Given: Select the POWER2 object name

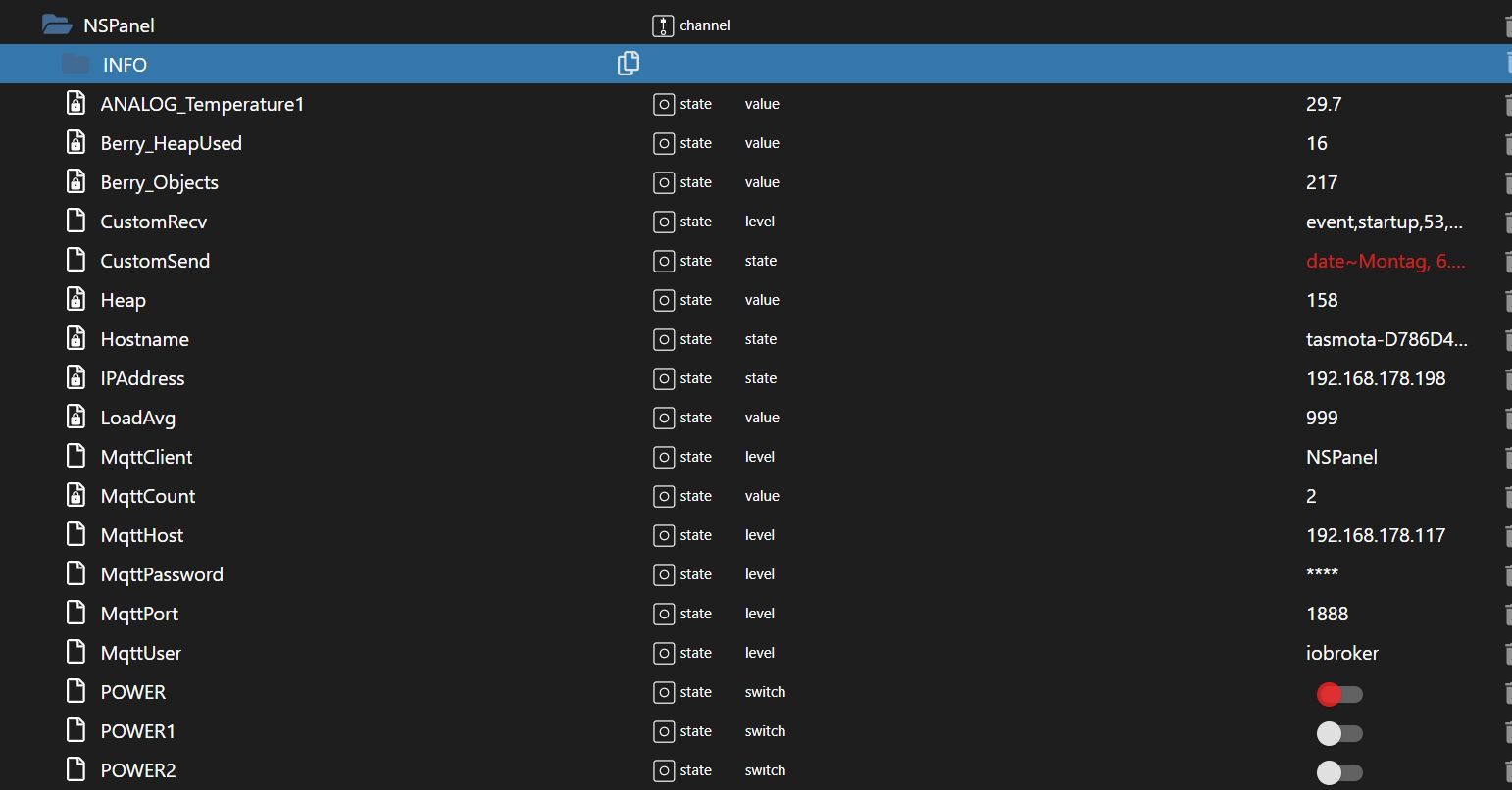Looking at the screenshot, I should point(137,770).
